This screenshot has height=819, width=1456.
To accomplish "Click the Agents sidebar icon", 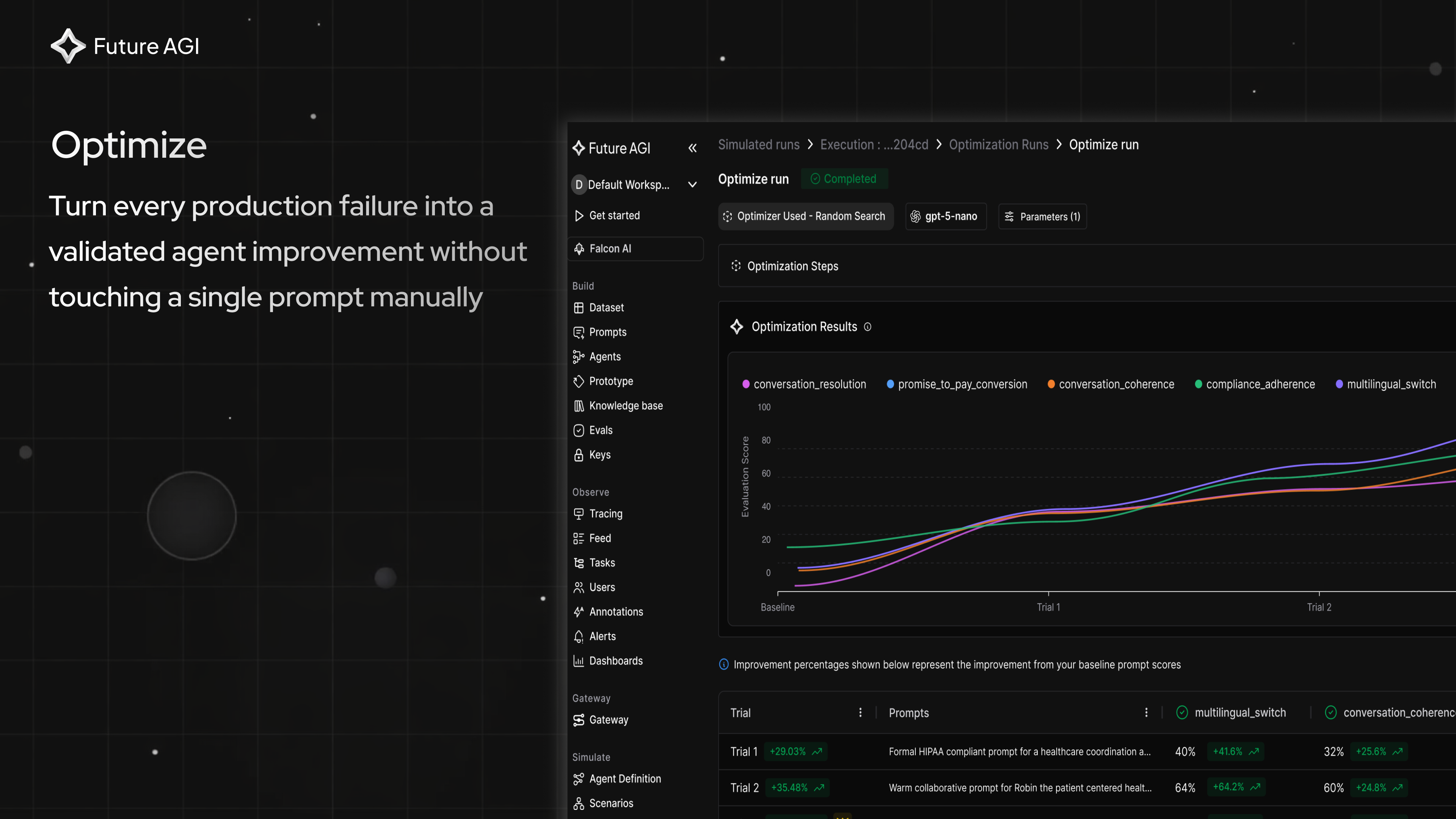I will coord(579,357).
